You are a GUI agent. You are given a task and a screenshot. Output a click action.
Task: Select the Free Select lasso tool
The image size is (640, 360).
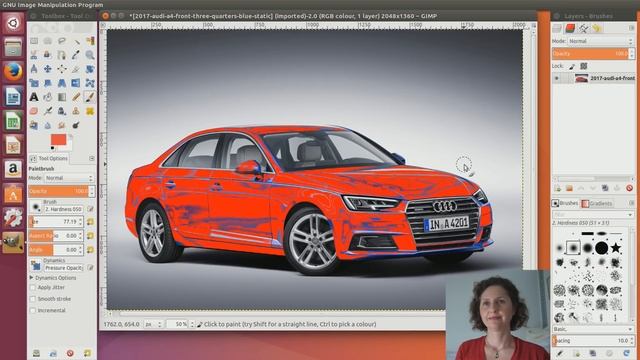(62, 41)
